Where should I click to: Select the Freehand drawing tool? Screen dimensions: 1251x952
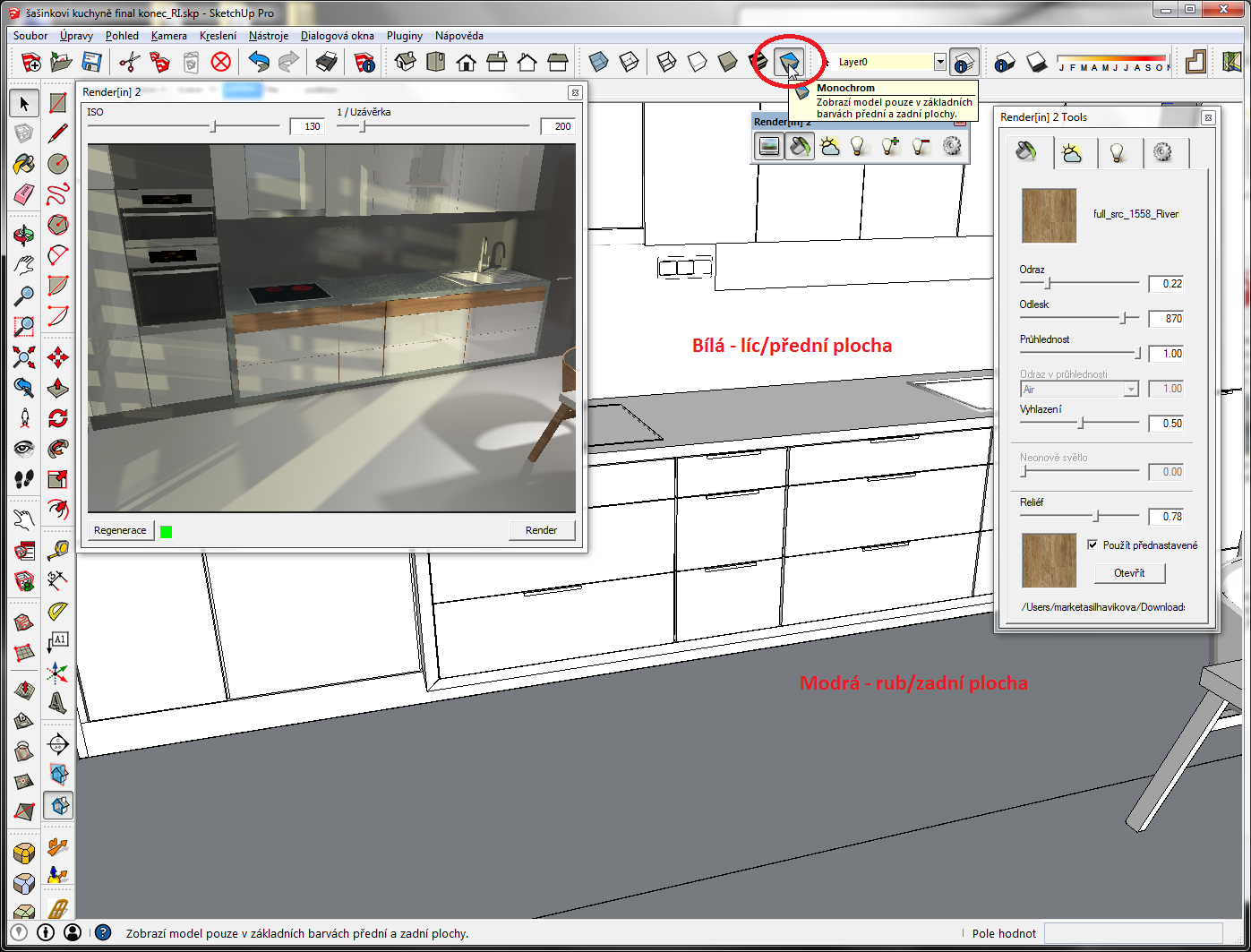[x=58, y=194]
